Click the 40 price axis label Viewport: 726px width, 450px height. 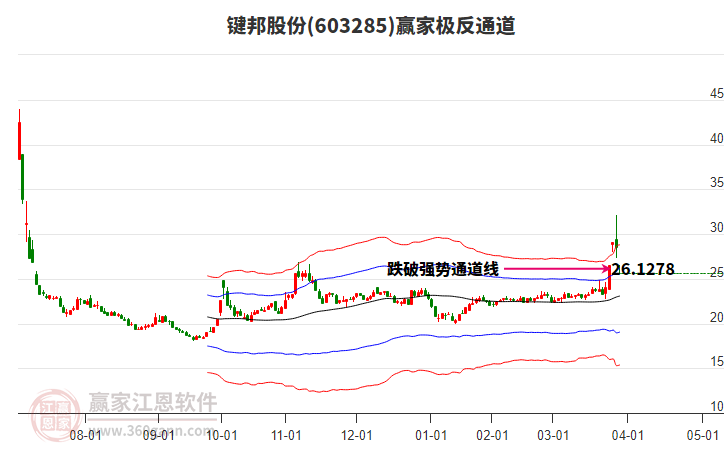(x=717, y=138)
